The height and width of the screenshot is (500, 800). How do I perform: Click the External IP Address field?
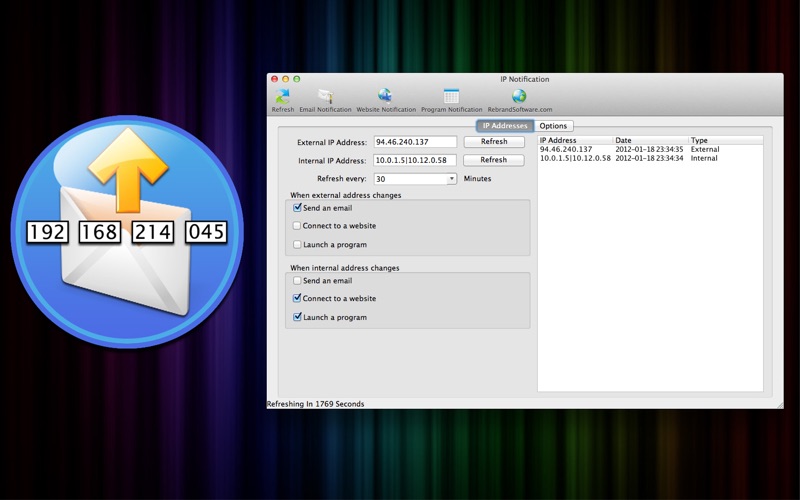415,142
